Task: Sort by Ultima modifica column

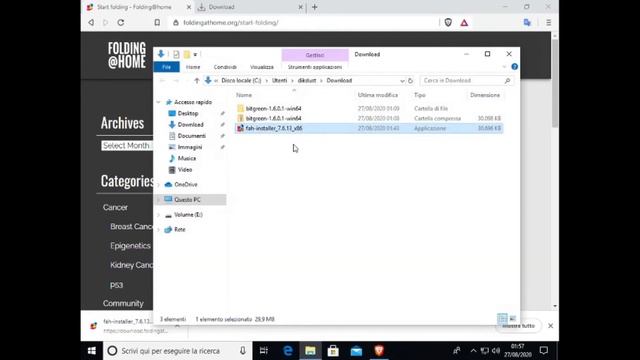Action: 378,95
